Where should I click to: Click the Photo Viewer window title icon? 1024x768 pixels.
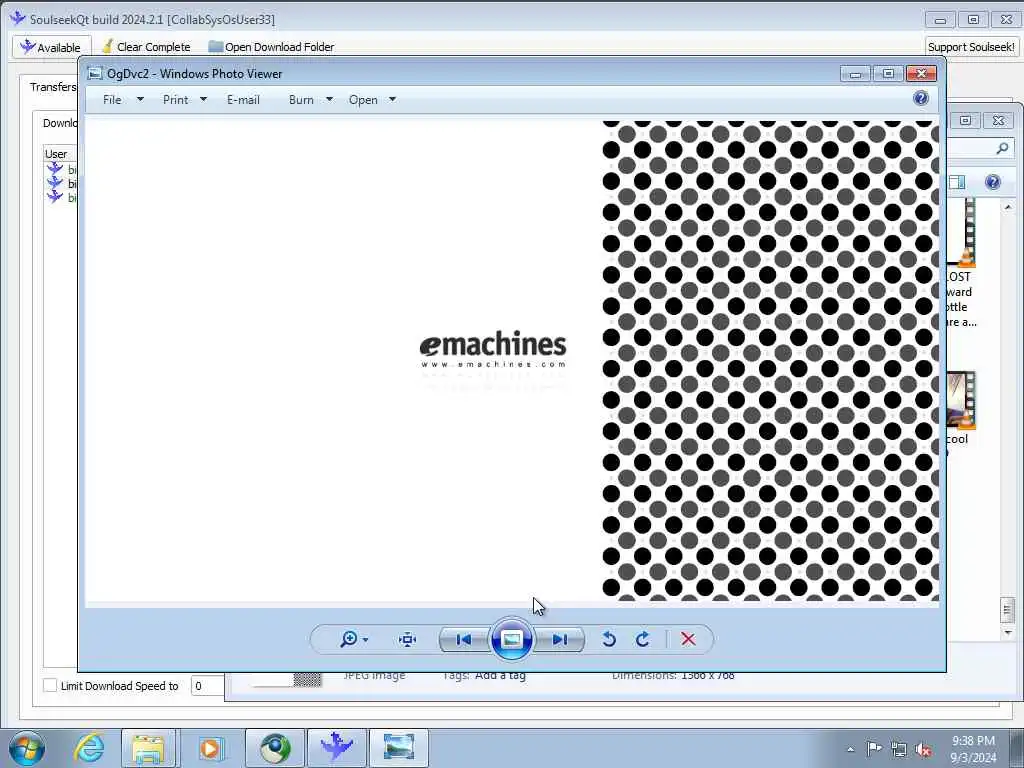pyautogui.click(x=95, y=73)
